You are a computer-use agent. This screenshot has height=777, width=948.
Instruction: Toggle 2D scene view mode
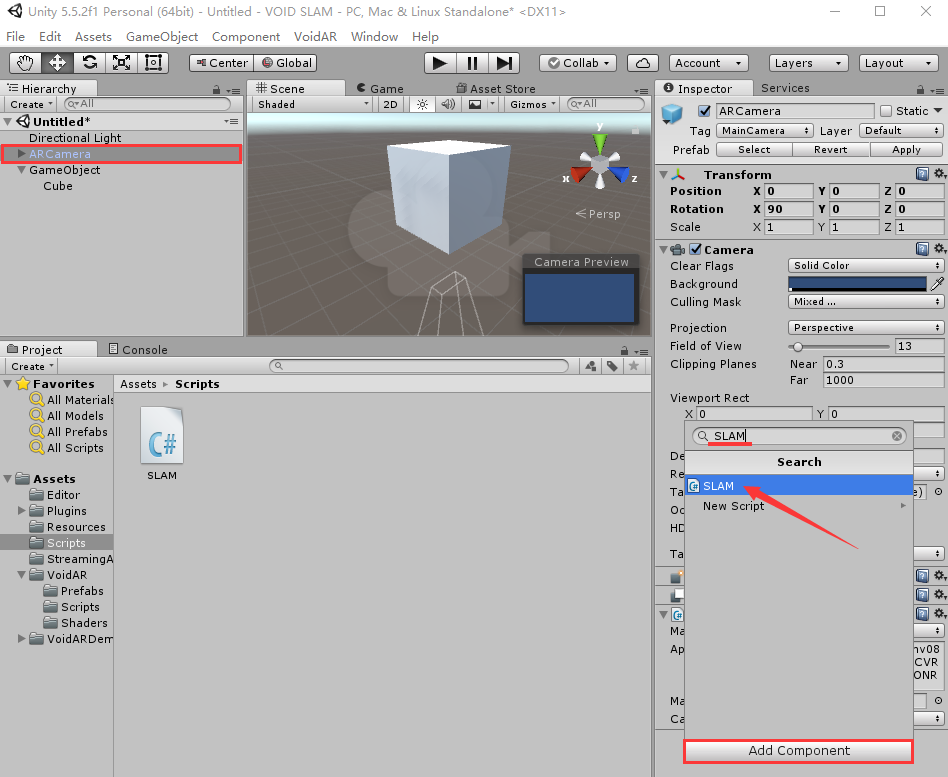pyautogui.click(x=391, y=105)
